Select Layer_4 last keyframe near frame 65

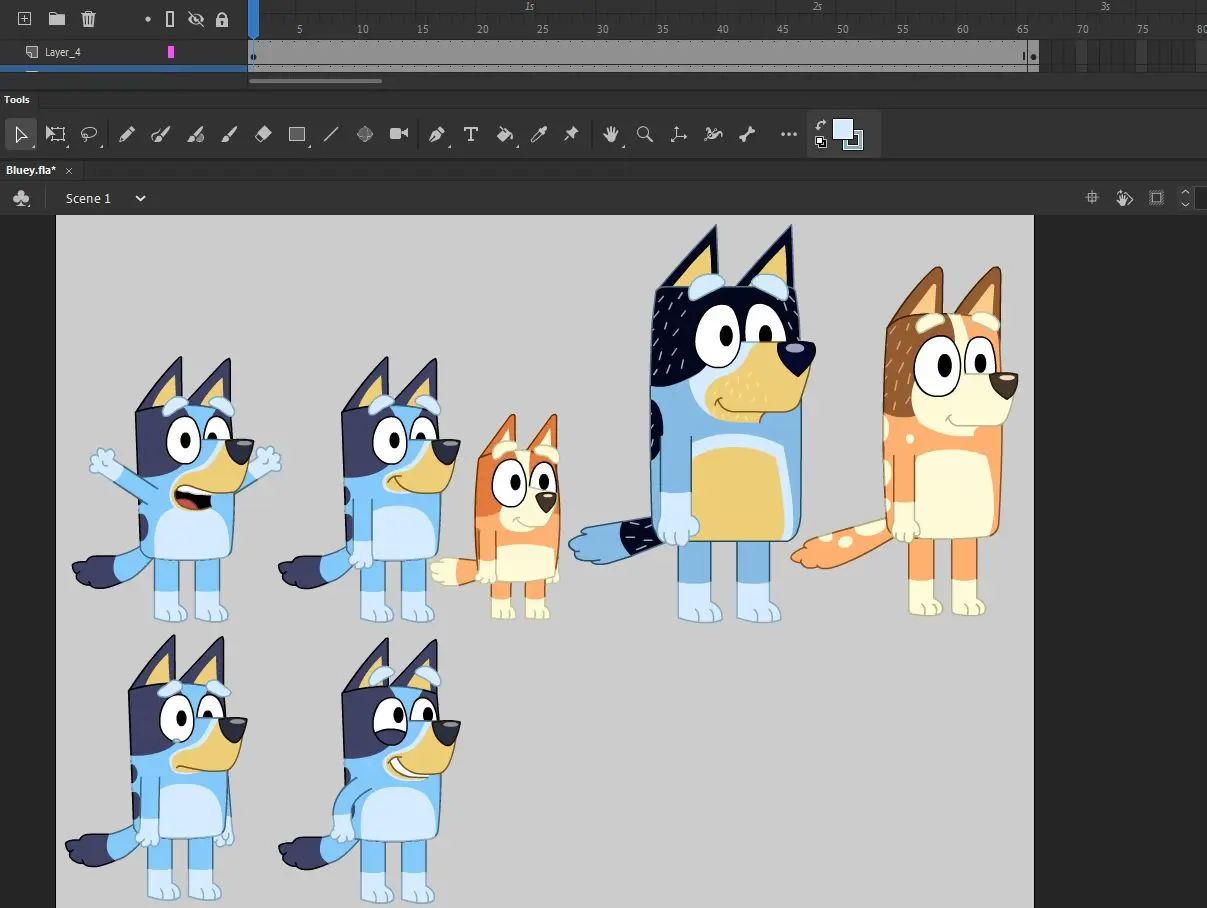click(x=1033, y=56)
